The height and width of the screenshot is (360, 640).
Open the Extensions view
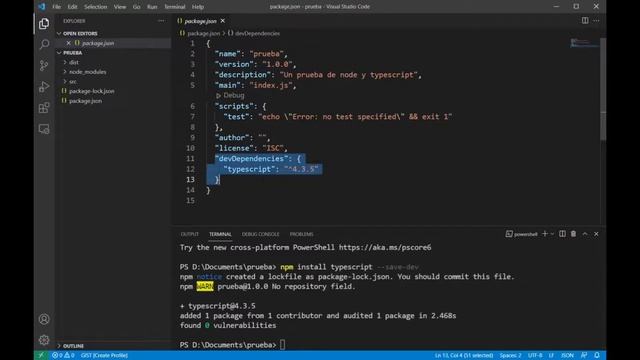[x=44, y=108]
